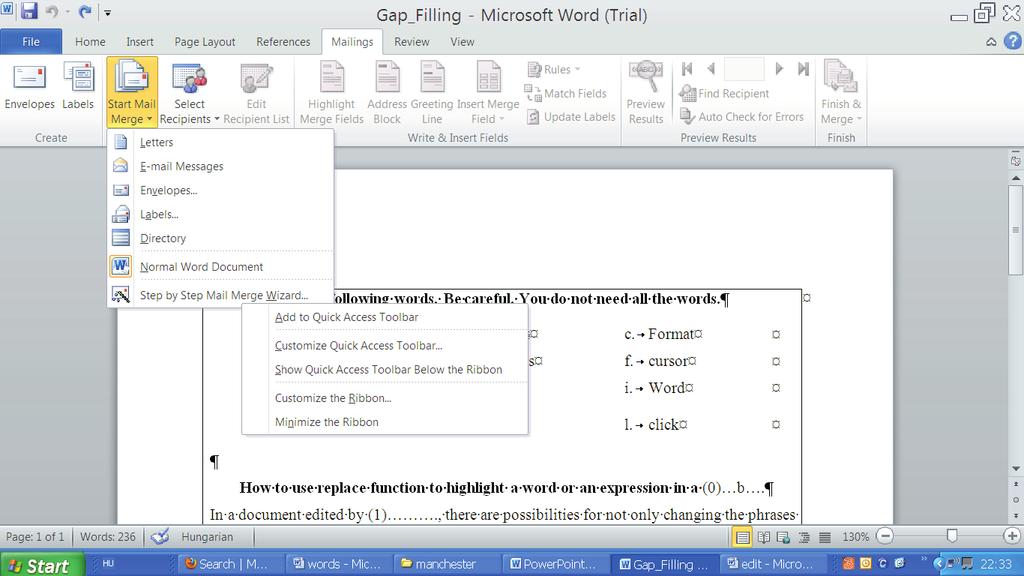This screenshot has height=576, width=1024.
Task: Choose Add to Quick Access Toolbar
Action: [x=385, y=317]
